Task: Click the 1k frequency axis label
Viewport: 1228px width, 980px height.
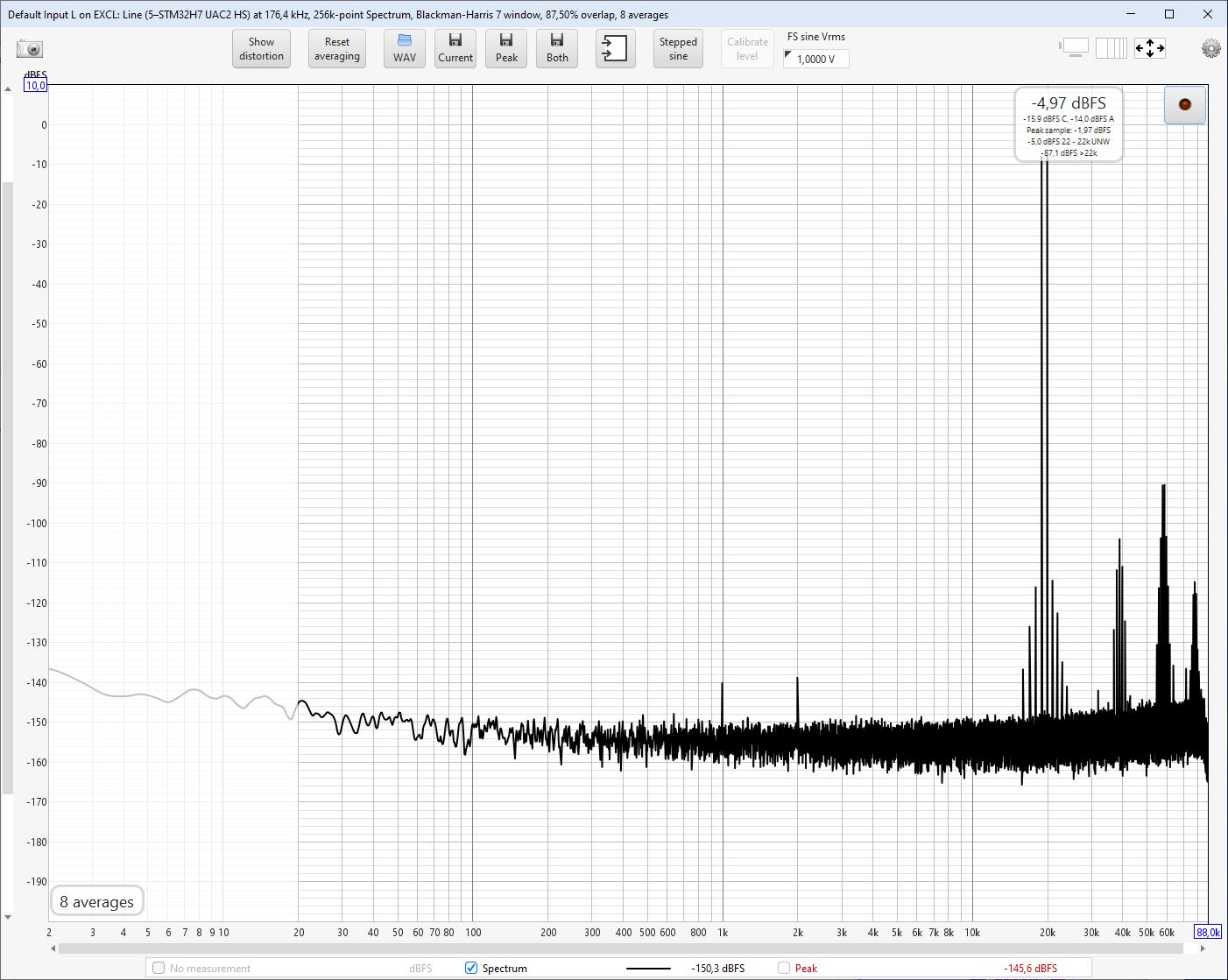Action: coord(723,932)
